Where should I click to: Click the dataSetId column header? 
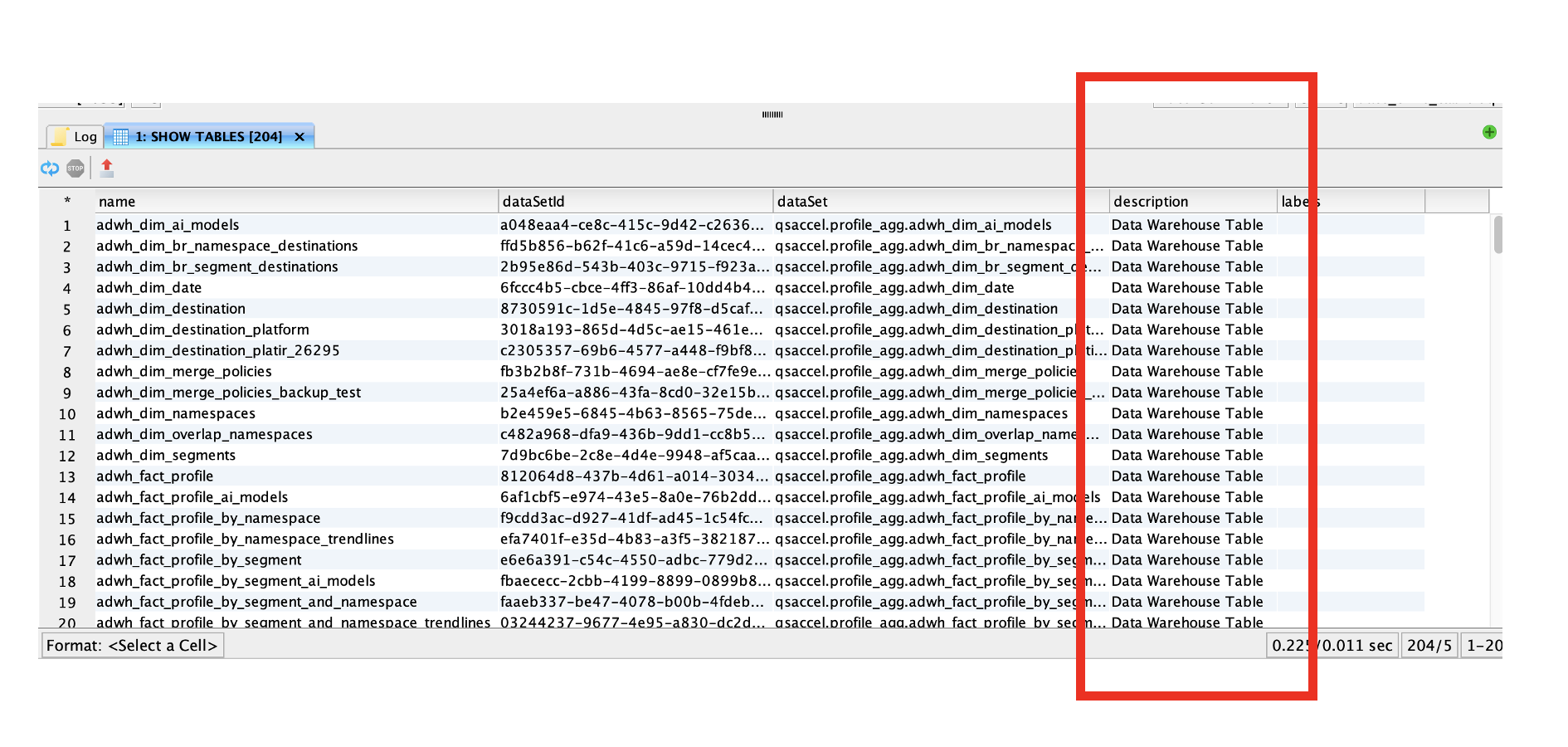pos(635,202)
